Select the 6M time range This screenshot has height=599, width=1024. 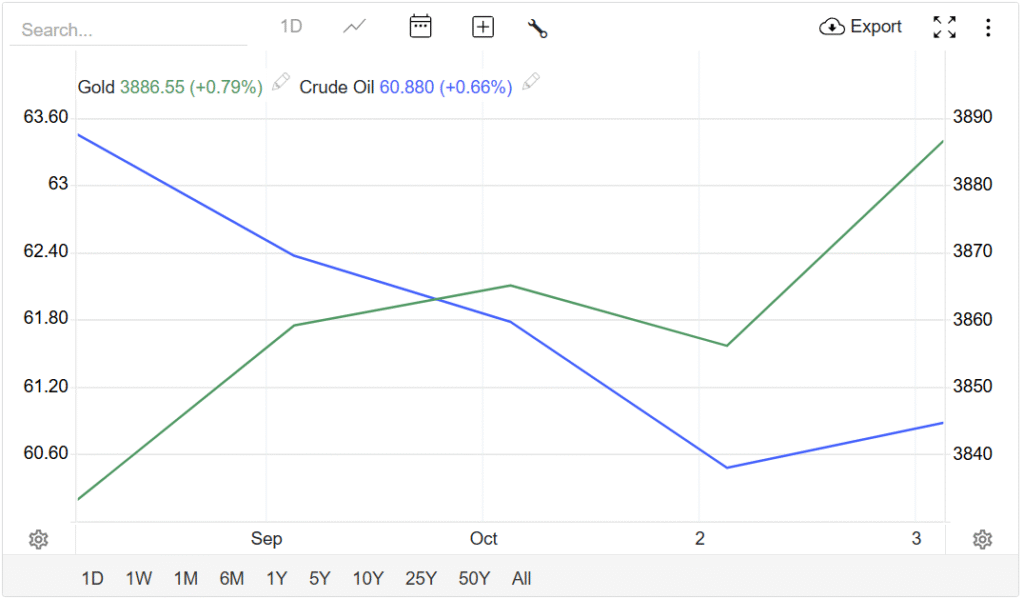point(231,578)
